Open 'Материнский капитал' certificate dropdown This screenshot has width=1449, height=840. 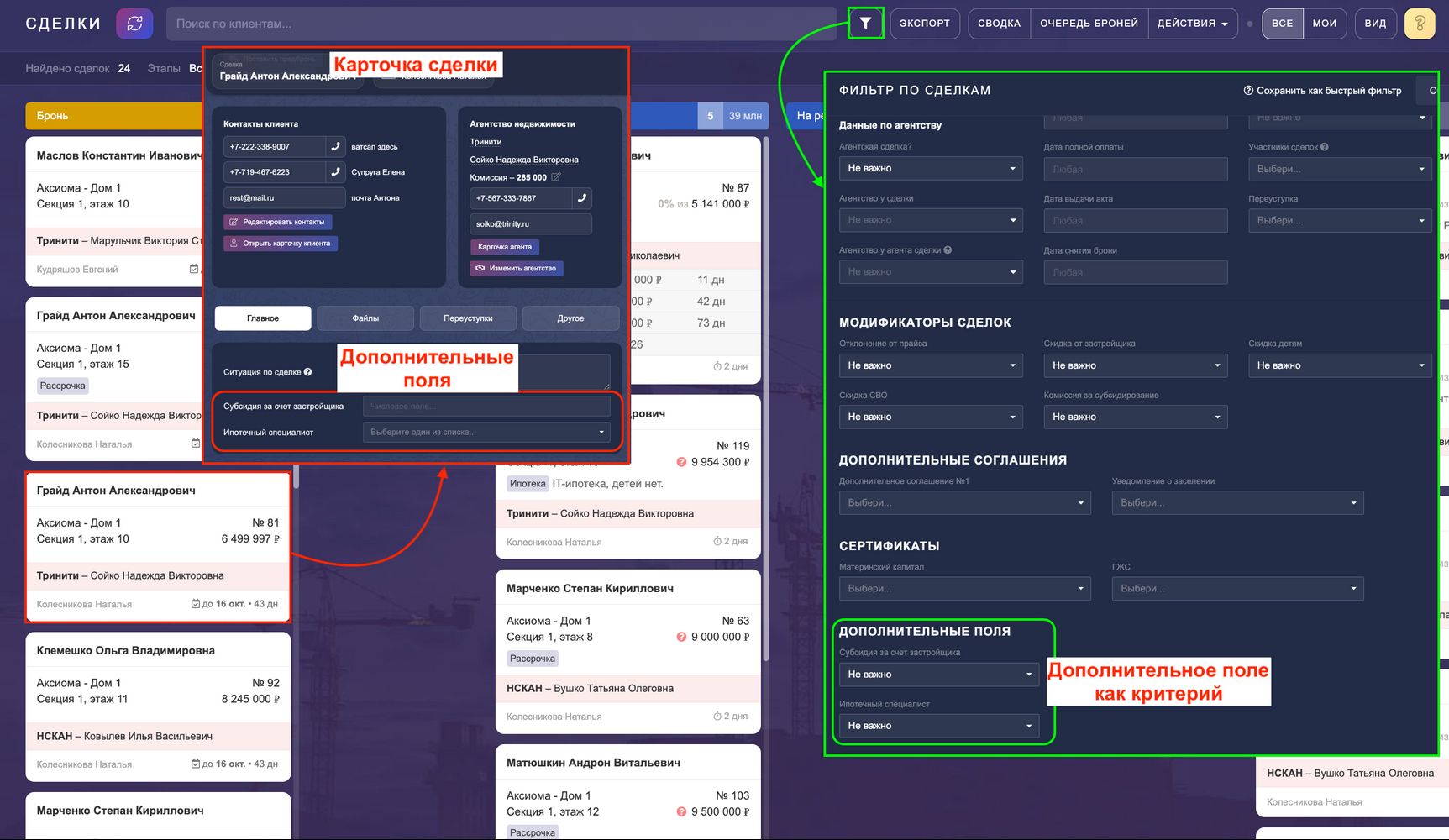coord(965,588)
